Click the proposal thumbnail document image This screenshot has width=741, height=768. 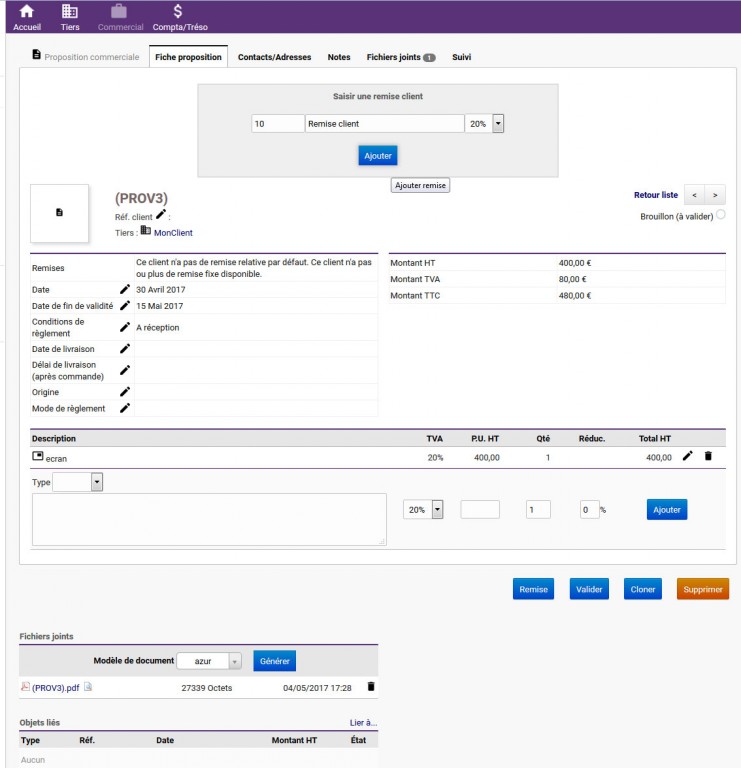(59, 213)
